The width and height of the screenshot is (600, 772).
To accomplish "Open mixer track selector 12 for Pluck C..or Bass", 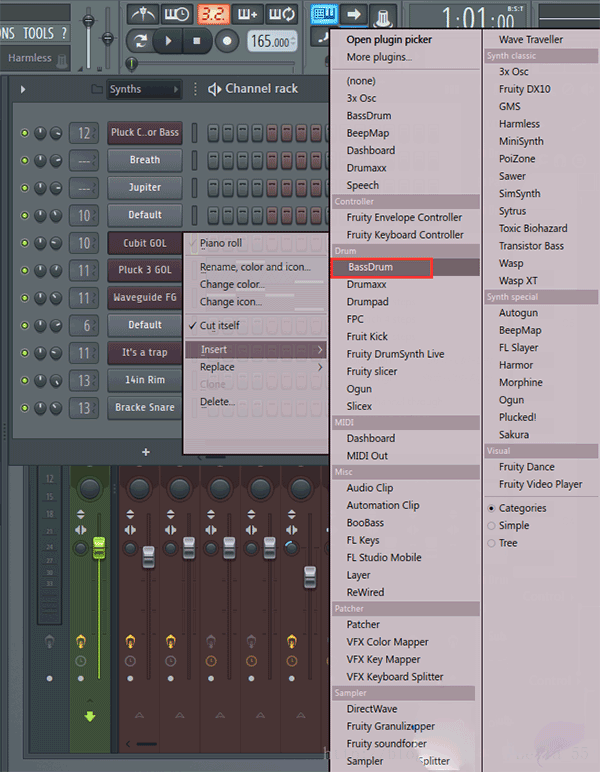I will coord(84,133).
